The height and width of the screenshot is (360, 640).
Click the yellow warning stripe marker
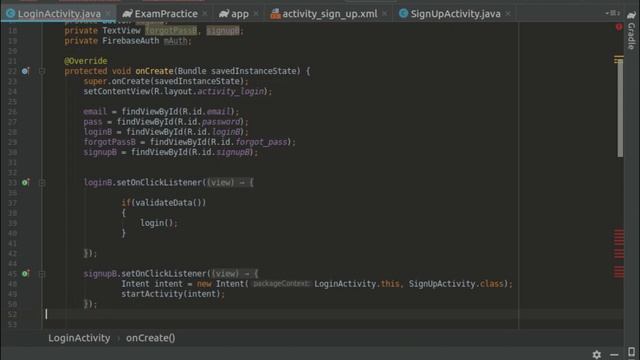coord(619,60)
